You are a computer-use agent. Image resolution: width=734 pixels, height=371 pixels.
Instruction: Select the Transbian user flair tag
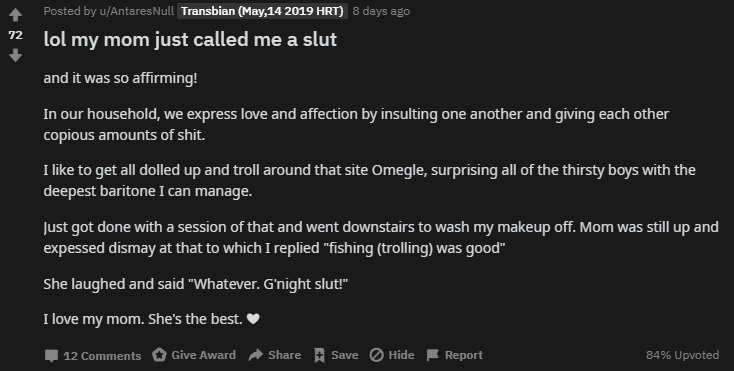tap(262, 11)
